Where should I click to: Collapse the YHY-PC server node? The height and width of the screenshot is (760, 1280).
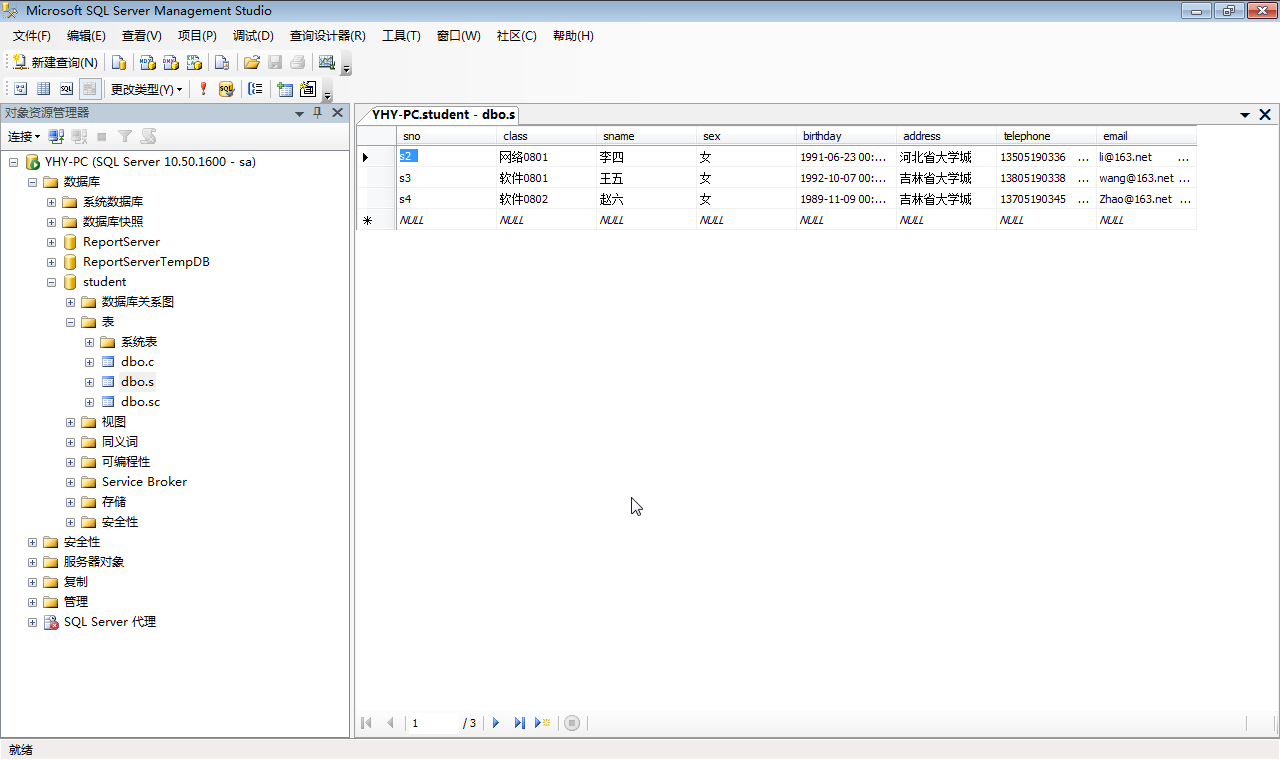[x=14, y=162]
